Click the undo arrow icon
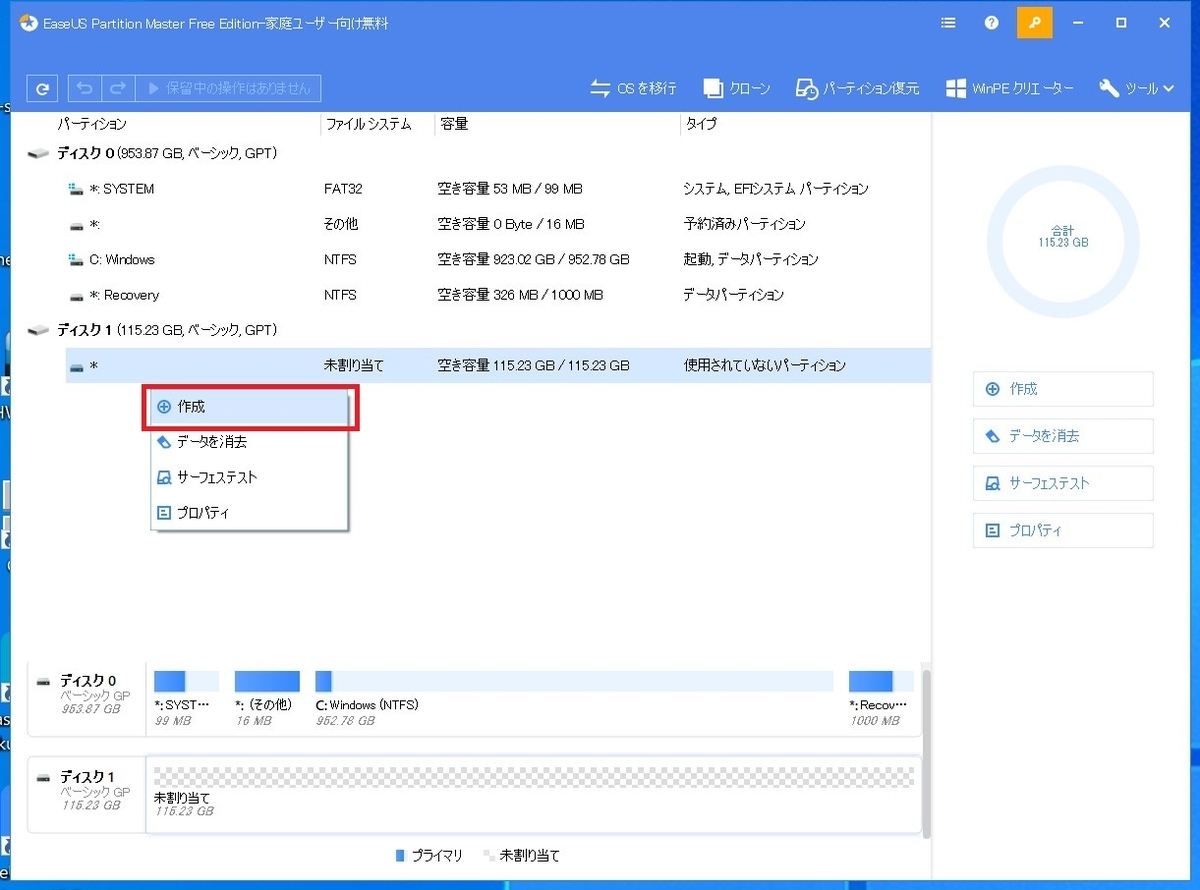This screenshot has width=1200, height=890. point(85,88)
